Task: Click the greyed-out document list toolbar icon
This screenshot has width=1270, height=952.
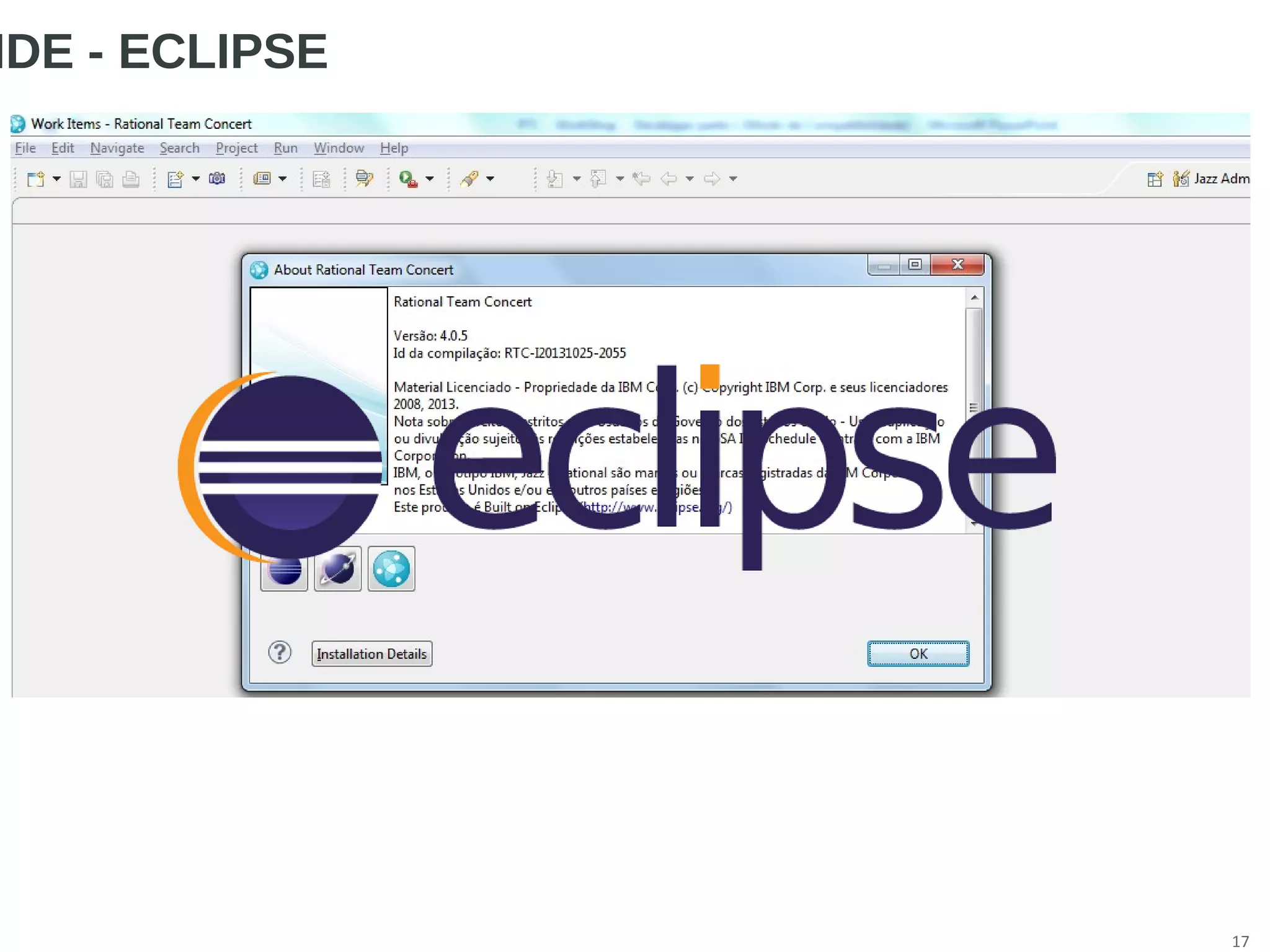Action: [x=321, y=179]
